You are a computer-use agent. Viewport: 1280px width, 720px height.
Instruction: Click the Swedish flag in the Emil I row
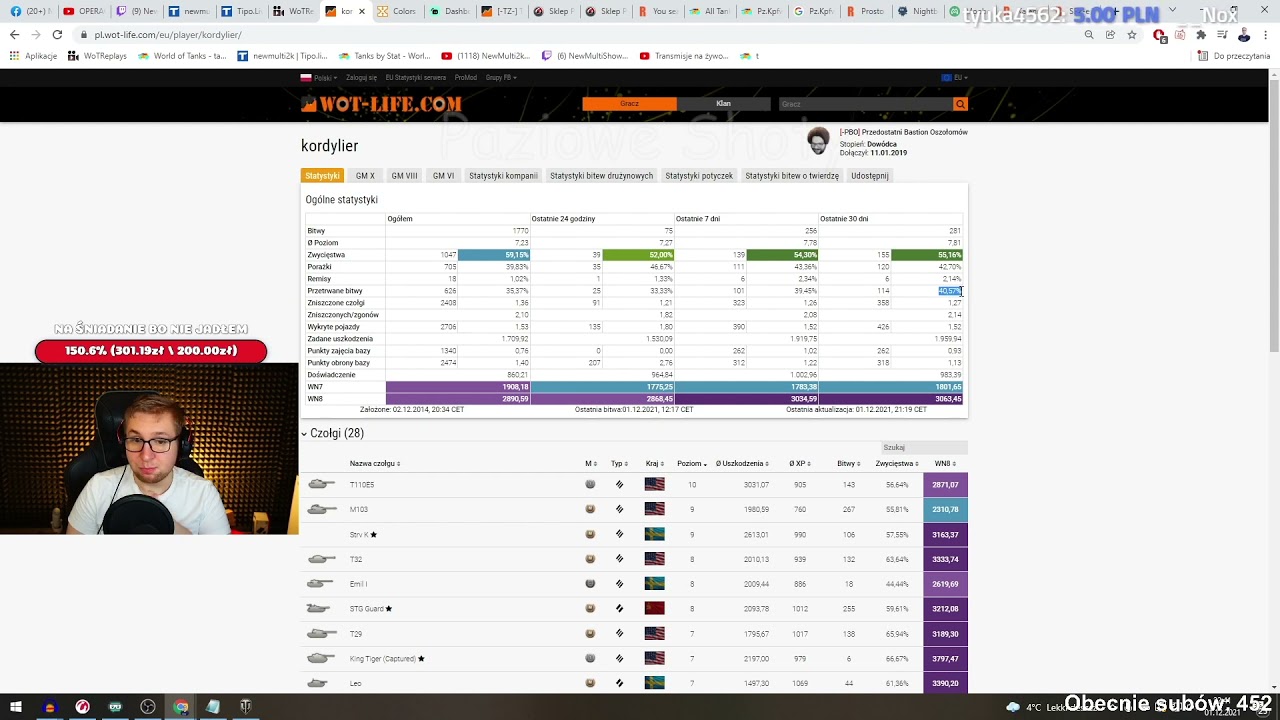coord(654,584)
